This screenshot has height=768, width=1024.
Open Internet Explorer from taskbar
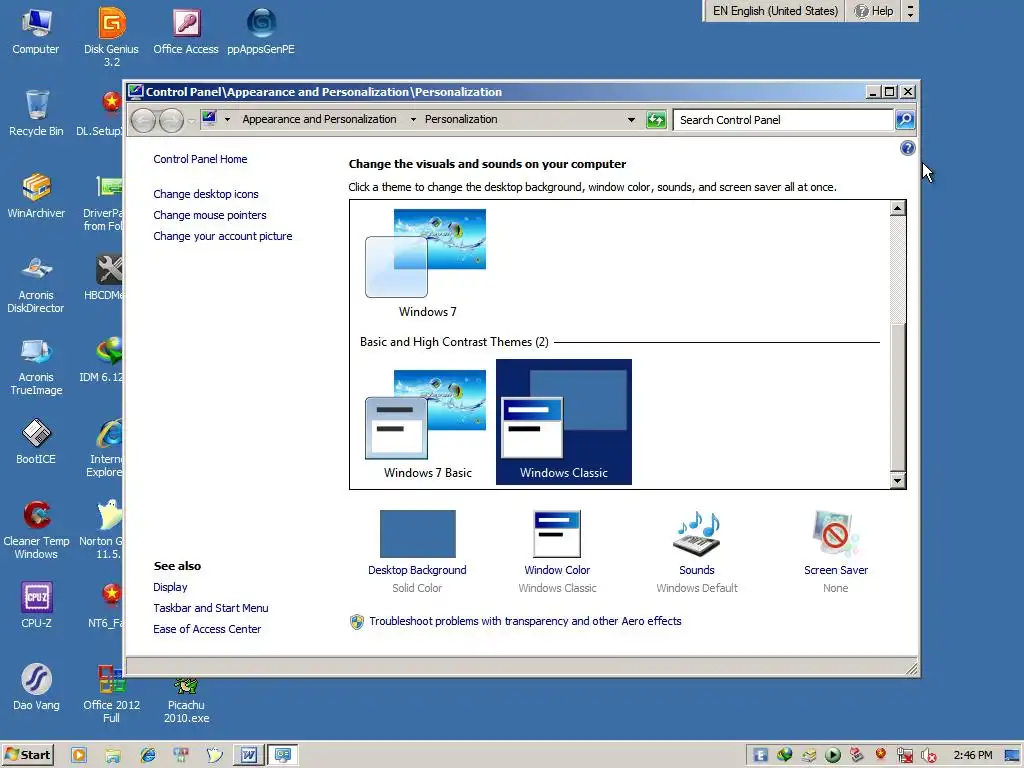pyautogui.click(x=148, y=755)
